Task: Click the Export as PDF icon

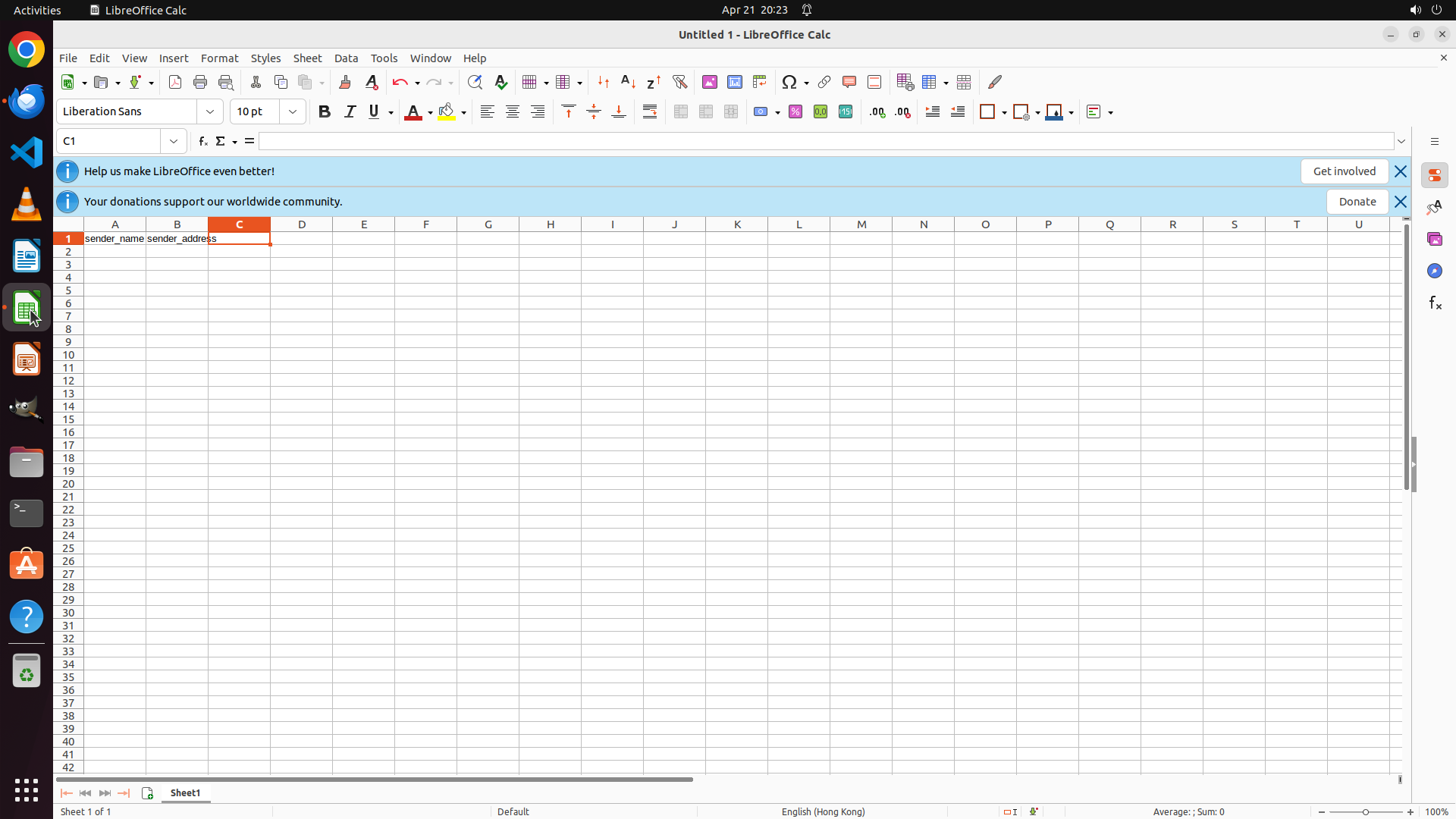Action: click(x=175, y=82)
